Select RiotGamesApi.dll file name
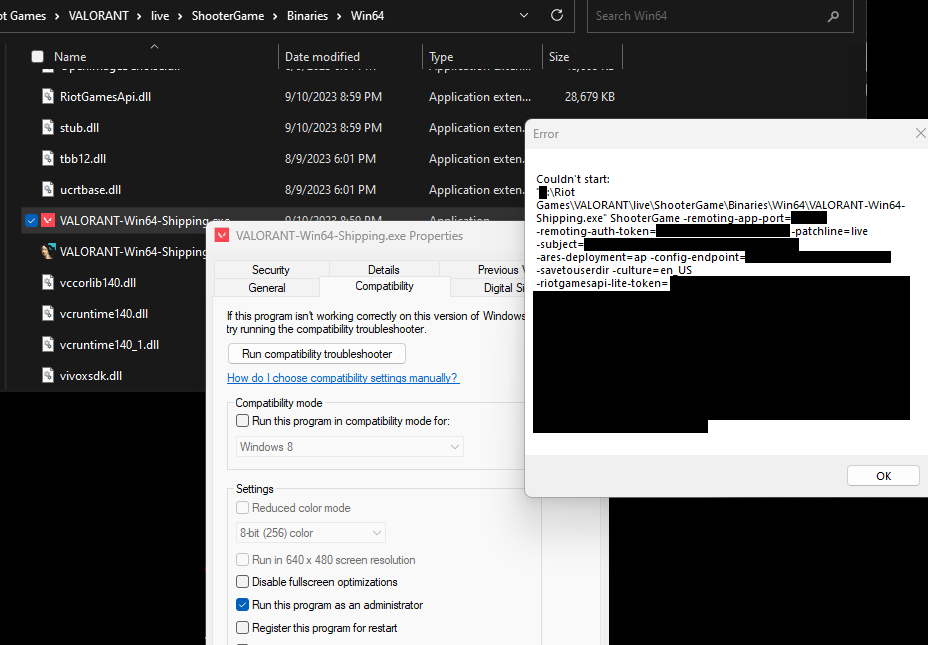Image resolution: width=928 pixels, height=645 pixels. (105, 96)
